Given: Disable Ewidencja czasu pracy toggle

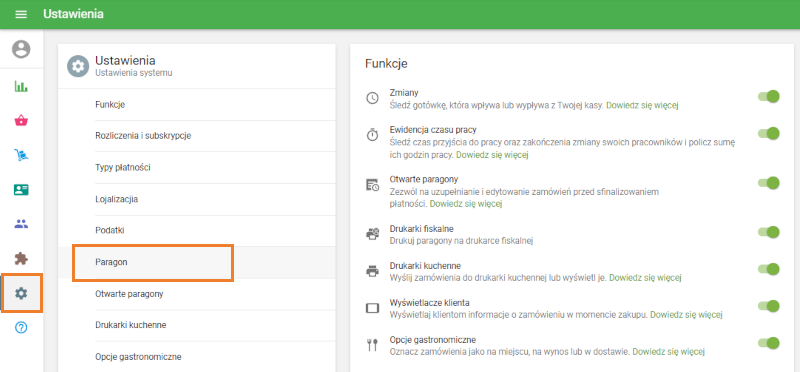Looking at the screenshot, I should click(x=769, y=134).
